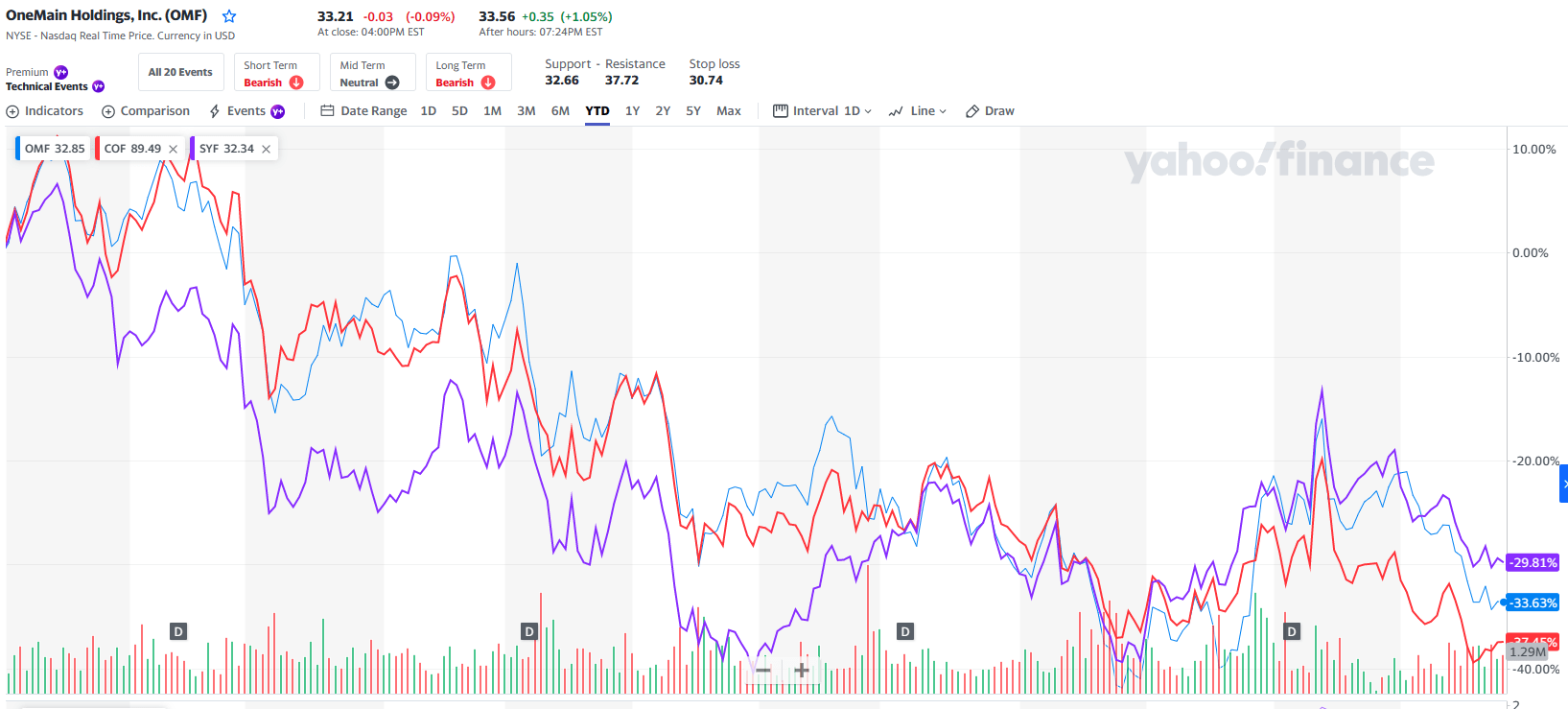
Task: Open the Draw tools
Action: click(x=990, y=111)
